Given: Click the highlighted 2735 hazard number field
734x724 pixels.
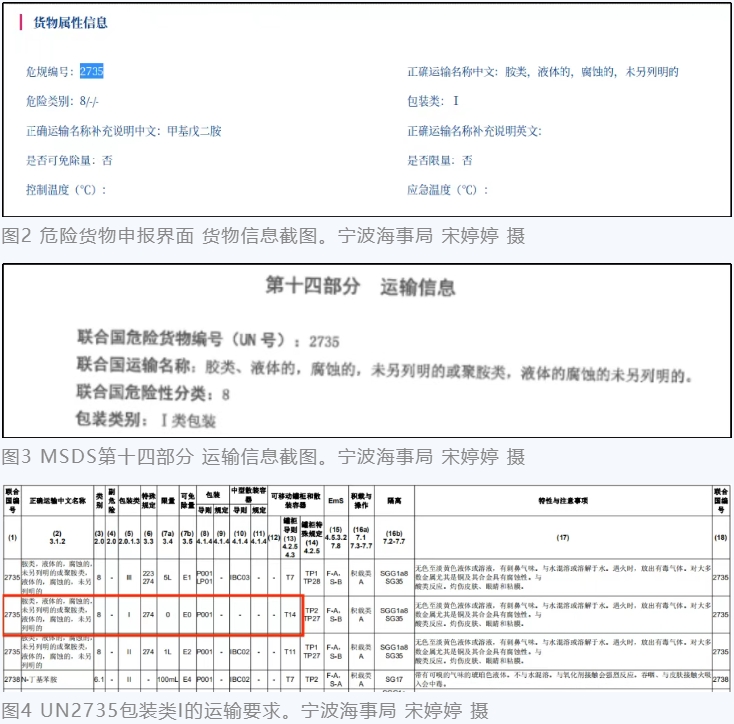Looking at the screenshot, I should 91,72.
